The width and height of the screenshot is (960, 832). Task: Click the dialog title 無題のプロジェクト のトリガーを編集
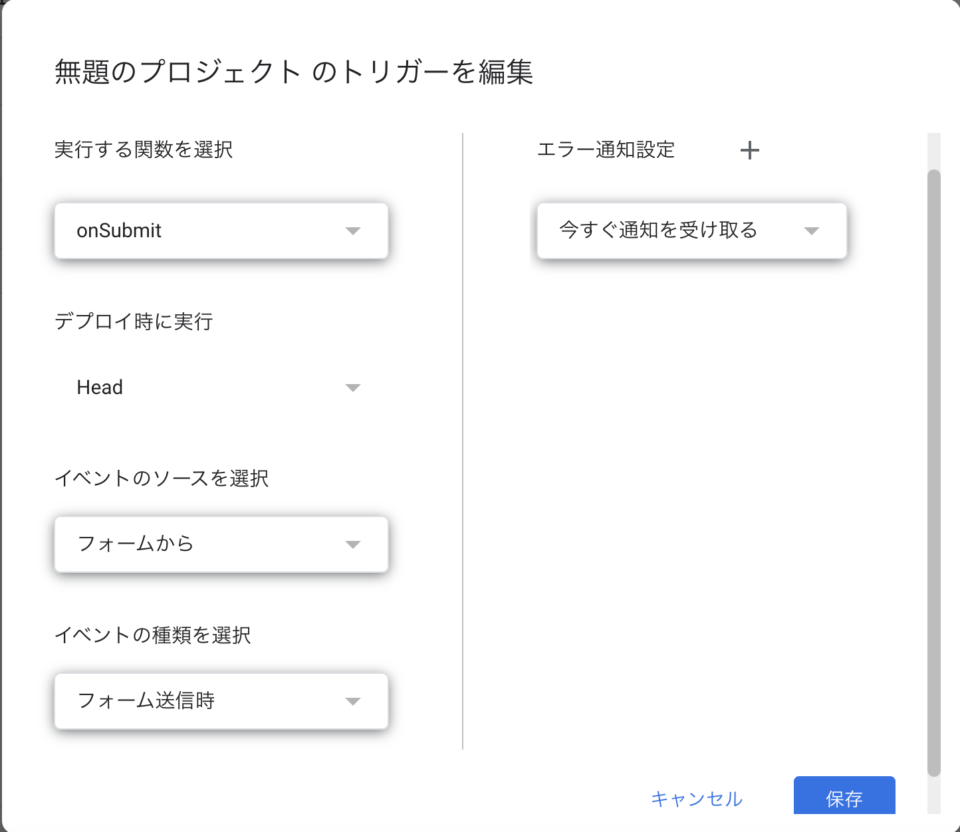click(294, 72)
